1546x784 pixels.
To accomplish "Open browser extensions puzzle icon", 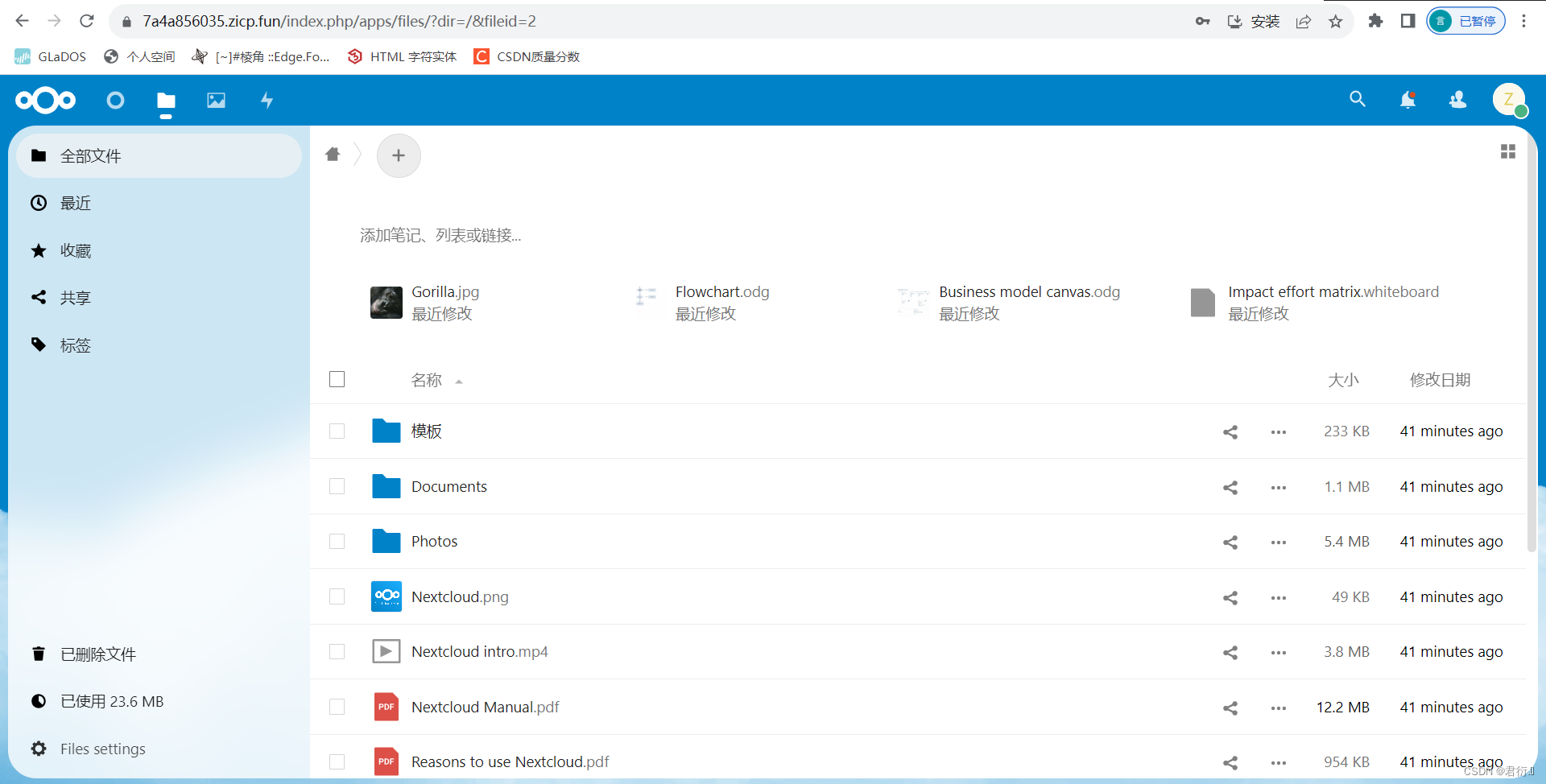I will click(x=1375, y=21).
